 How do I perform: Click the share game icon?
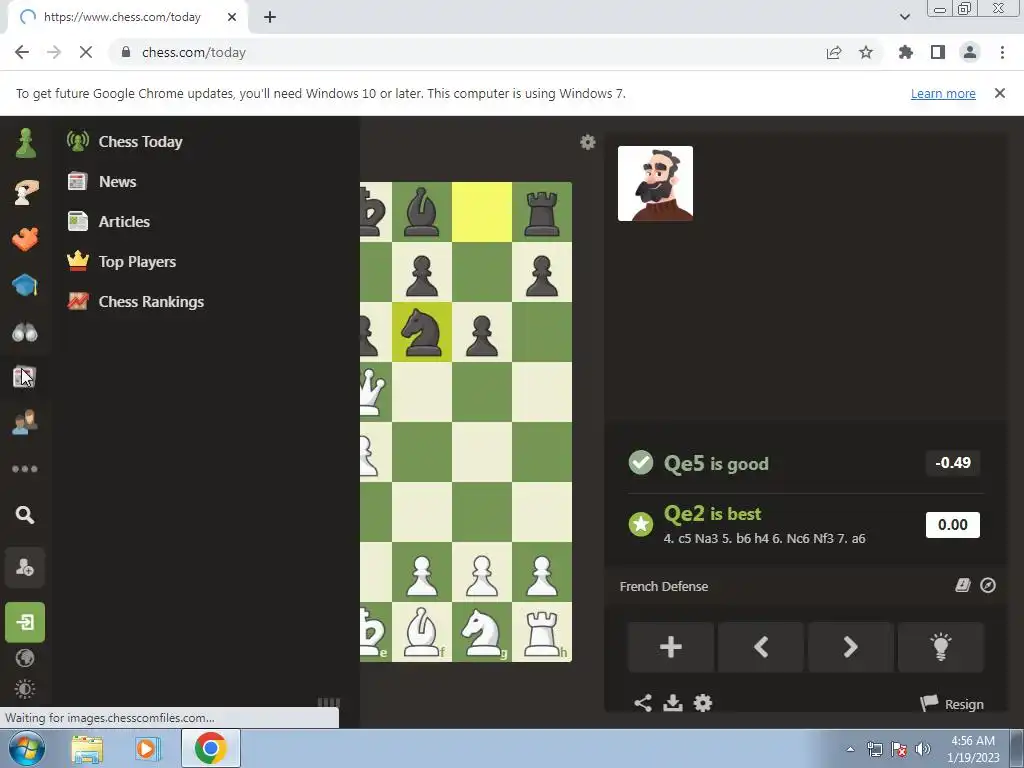(643, 703)
